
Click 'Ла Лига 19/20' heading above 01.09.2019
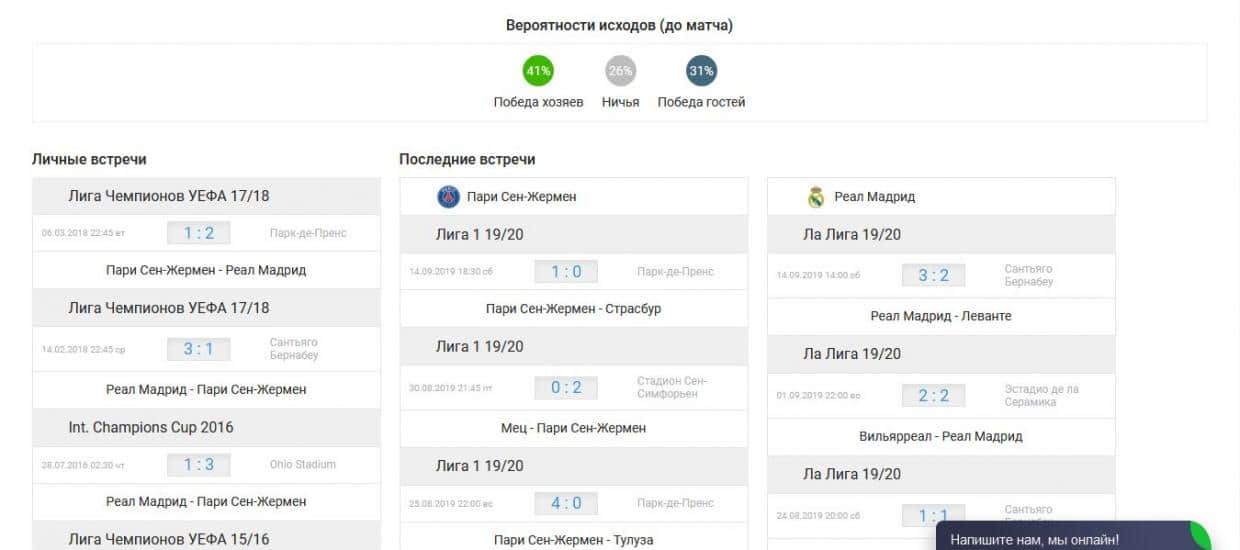(852, 354)
